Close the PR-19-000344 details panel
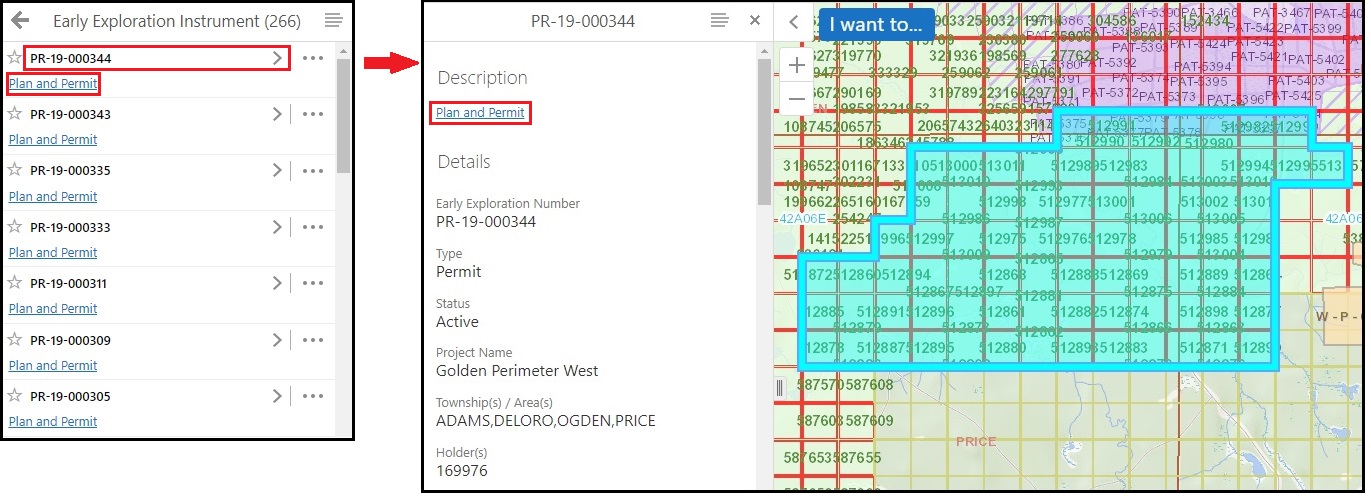This screenshot has height=501, width=1371. click(x=755, y=21)
